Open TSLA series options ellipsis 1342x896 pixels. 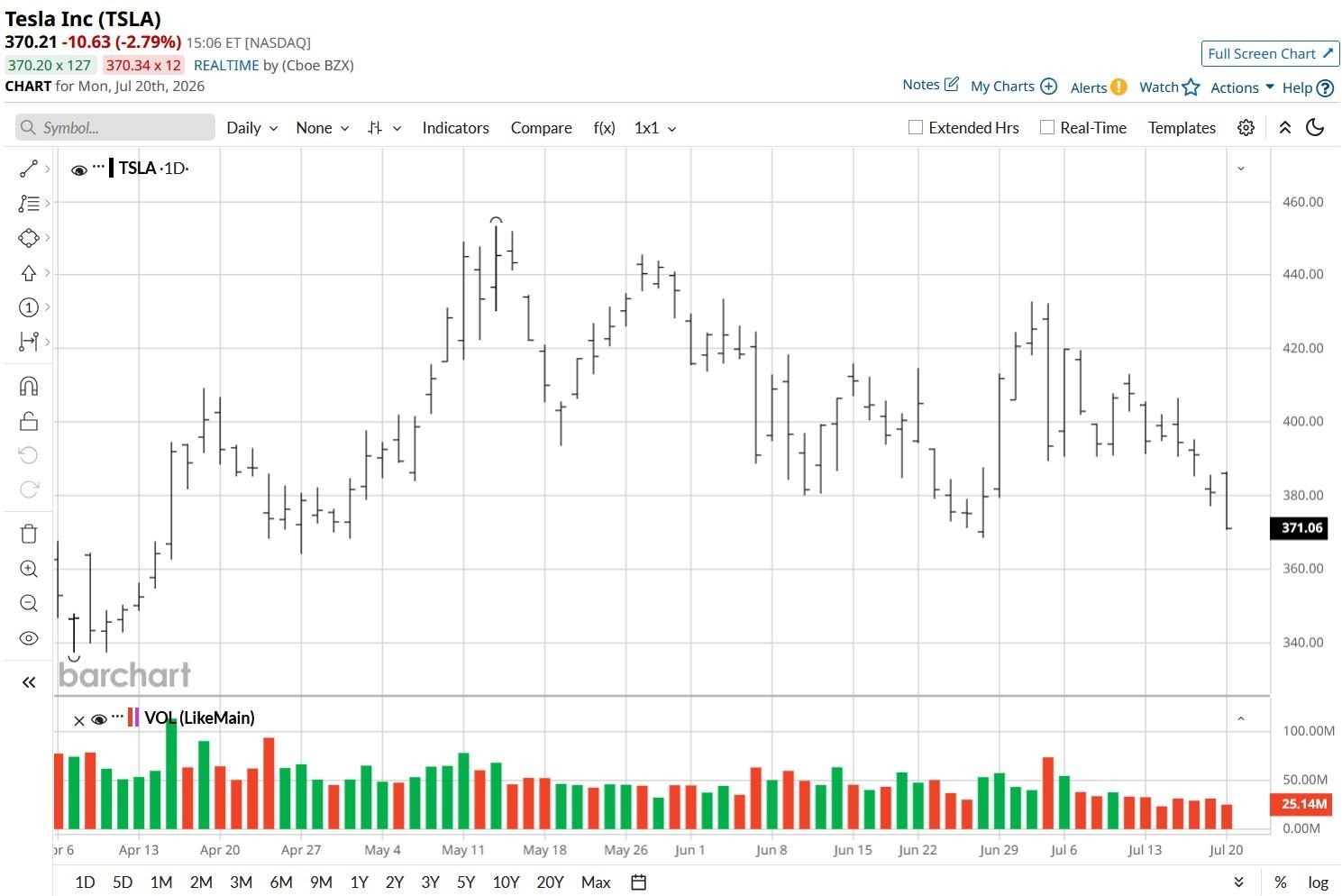(x=98, y=167)
